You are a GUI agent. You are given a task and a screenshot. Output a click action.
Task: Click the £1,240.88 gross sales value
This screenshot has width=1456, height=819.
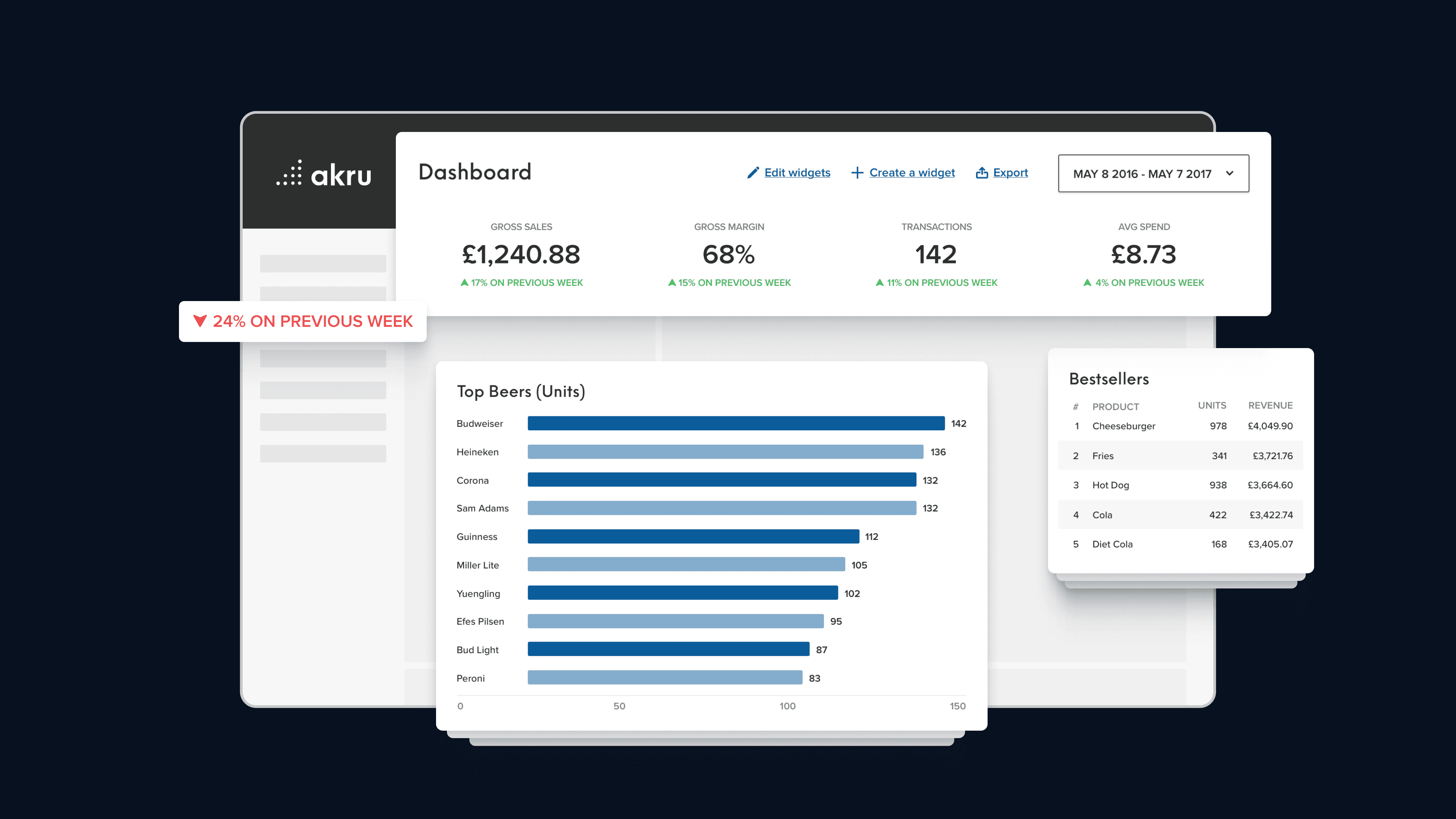521,254
